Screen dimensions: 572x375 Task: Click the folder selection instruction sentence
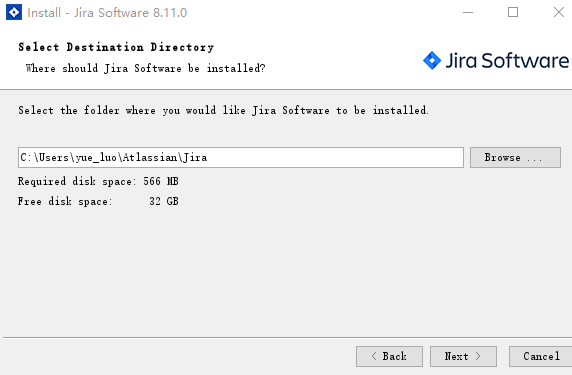coord(223,110)
